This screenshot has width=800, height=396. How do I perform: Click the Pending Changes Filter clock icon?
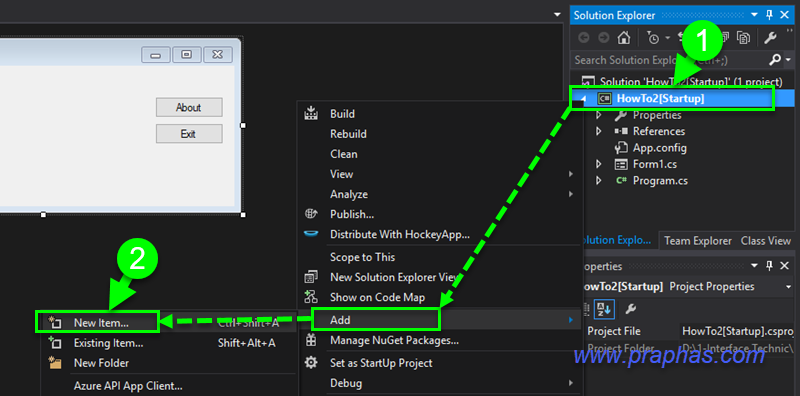pos(653,38)
